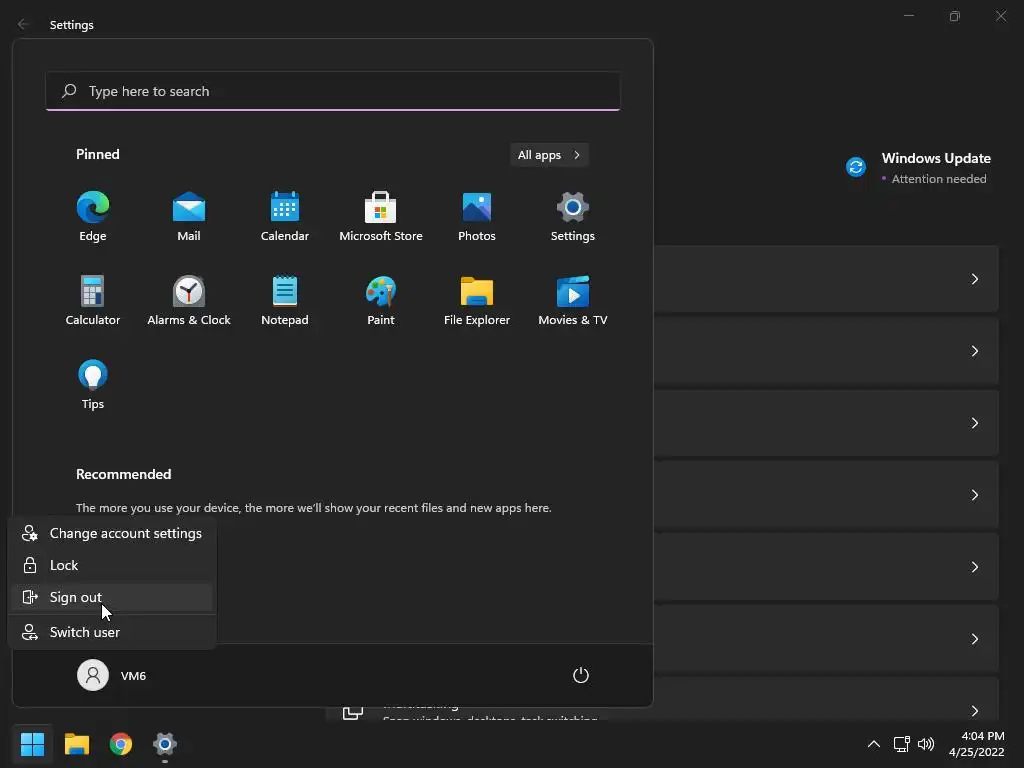1024x768 pixels.
Task: Click the Recommended heading
Action: (x=123, y=474)
